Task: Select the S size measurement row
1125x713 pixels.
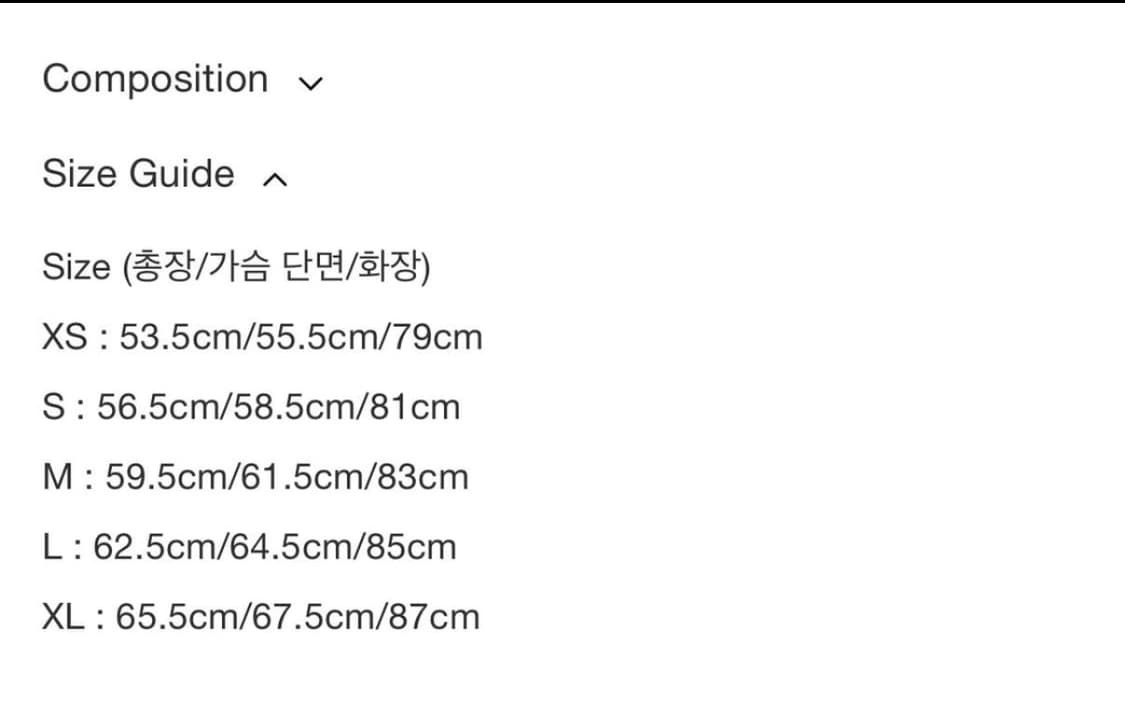Action: 250,407
